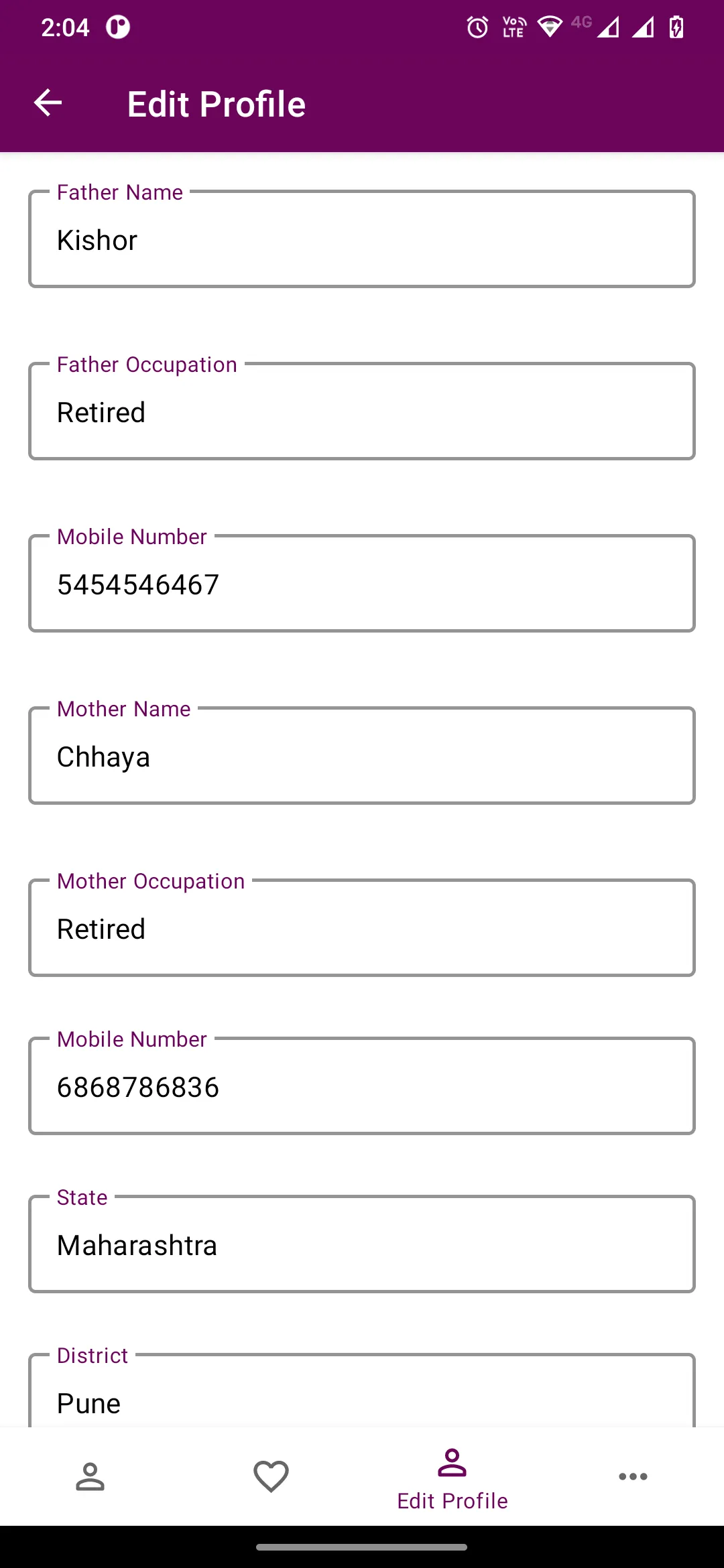Image resolution: width=724 pixels, height=1568 pixels.
Task: Tap the VoLTE status indicator
Action: 514,27
